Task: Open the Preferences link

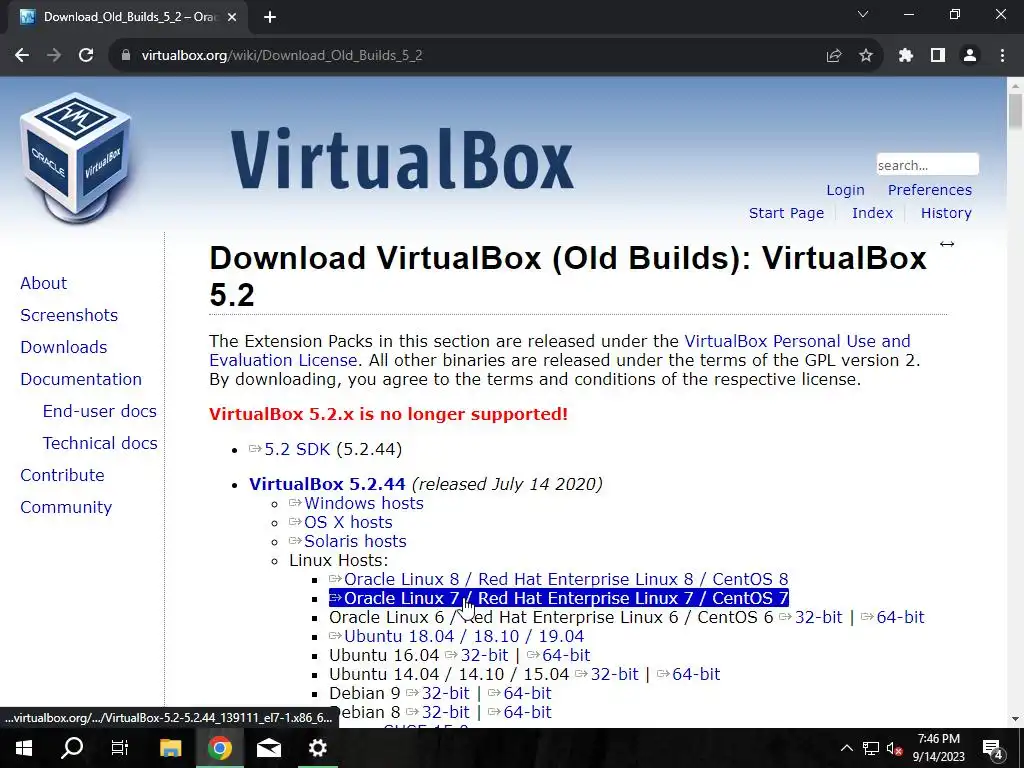Action: click(x=929, y=190)
